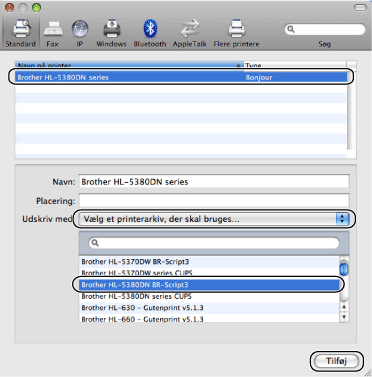
Task: Select Brother HL-5370DW series CUPS driver
Action: [210, 273]
